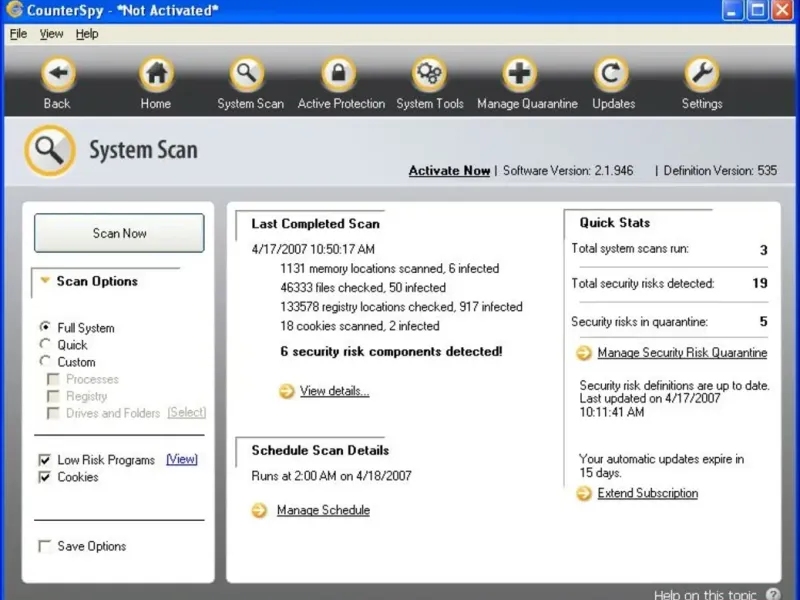Click the Scan Now button

point(119,233)
